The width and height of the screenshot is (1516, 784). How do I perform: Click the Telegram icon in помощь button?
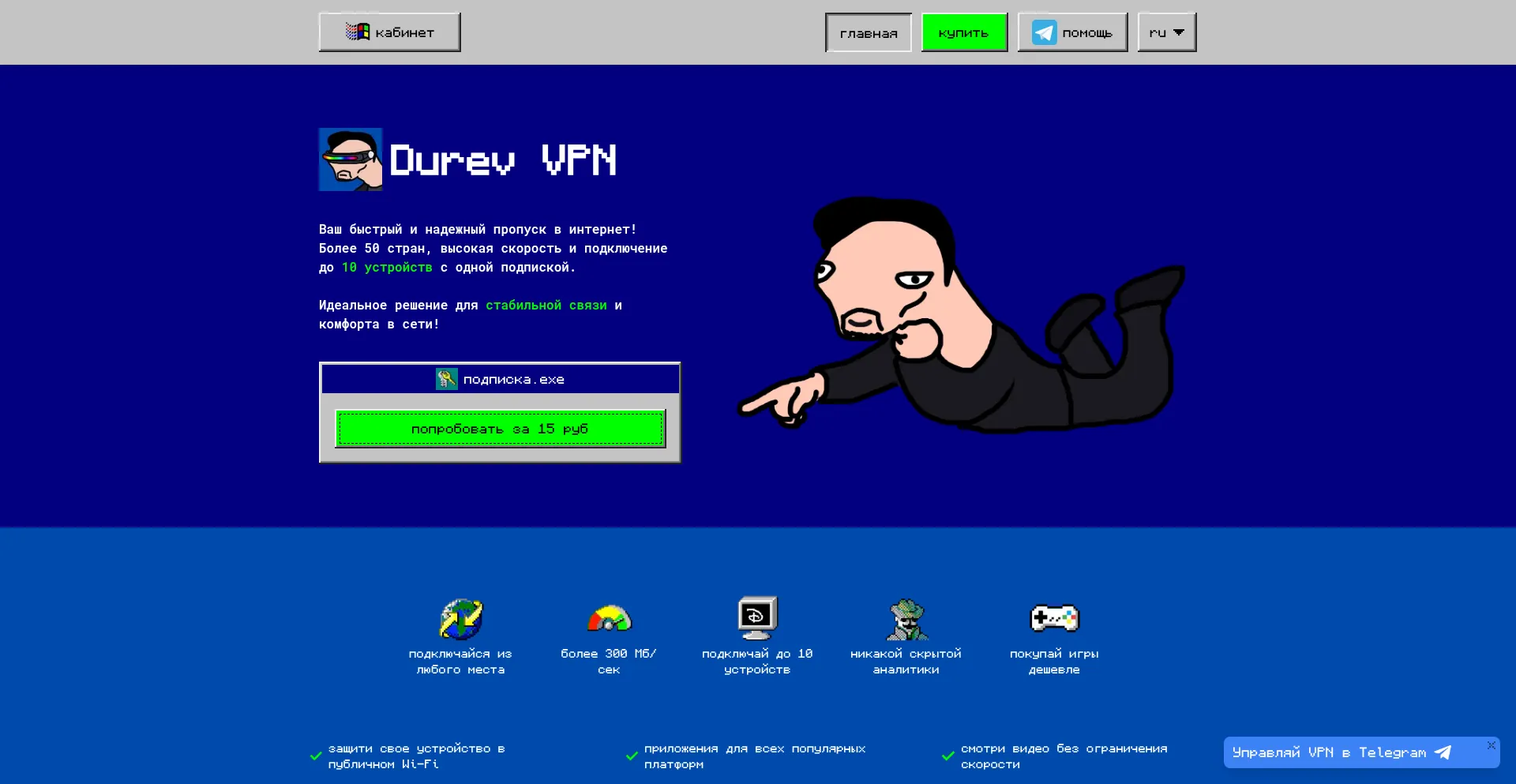coord(1044,32)
